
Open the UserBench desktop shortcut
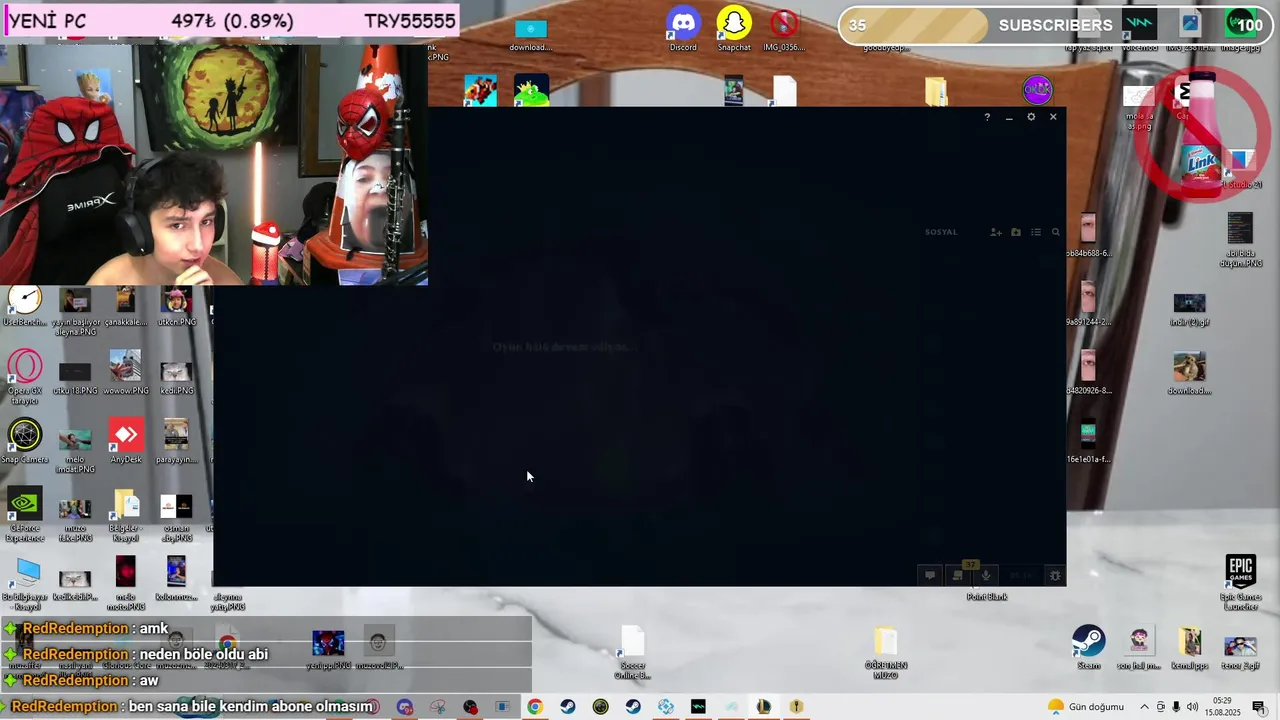[x=24, y=306]
